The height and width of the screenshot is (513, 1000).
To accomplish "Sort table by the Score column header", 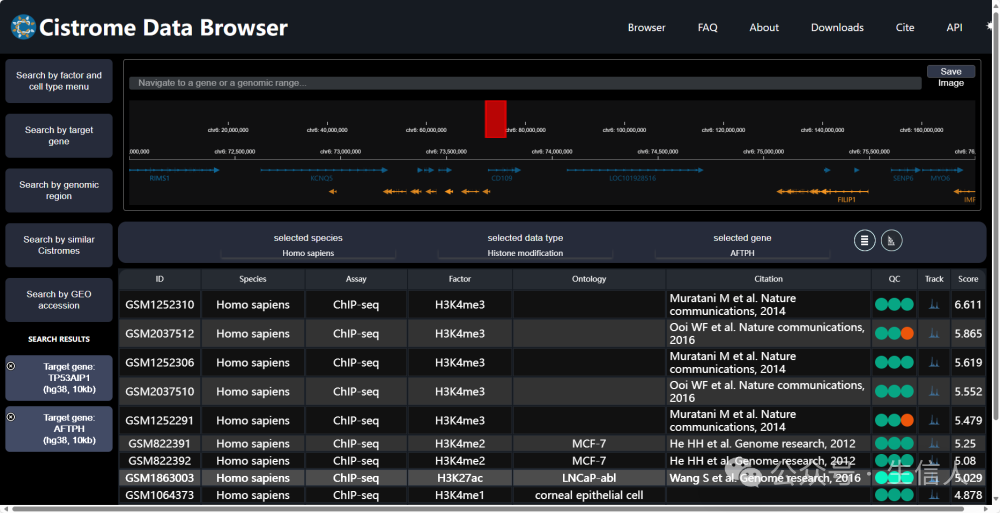I will coord(967,279).
